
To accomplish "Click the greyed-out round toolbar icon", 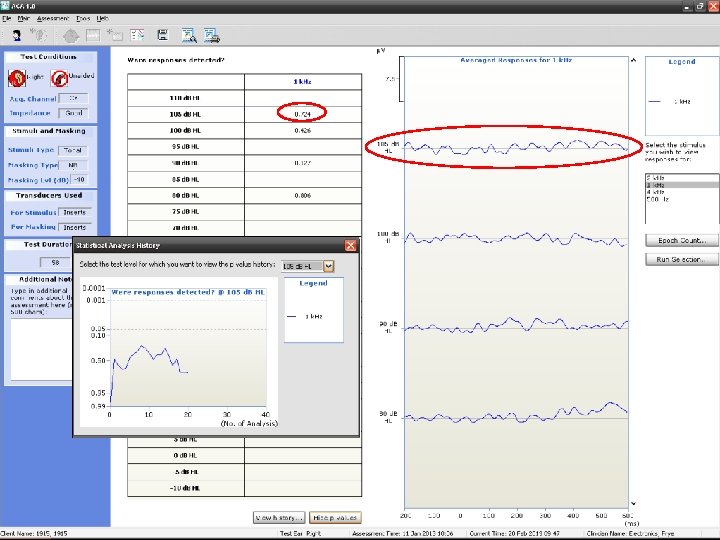I will point(71,36).
